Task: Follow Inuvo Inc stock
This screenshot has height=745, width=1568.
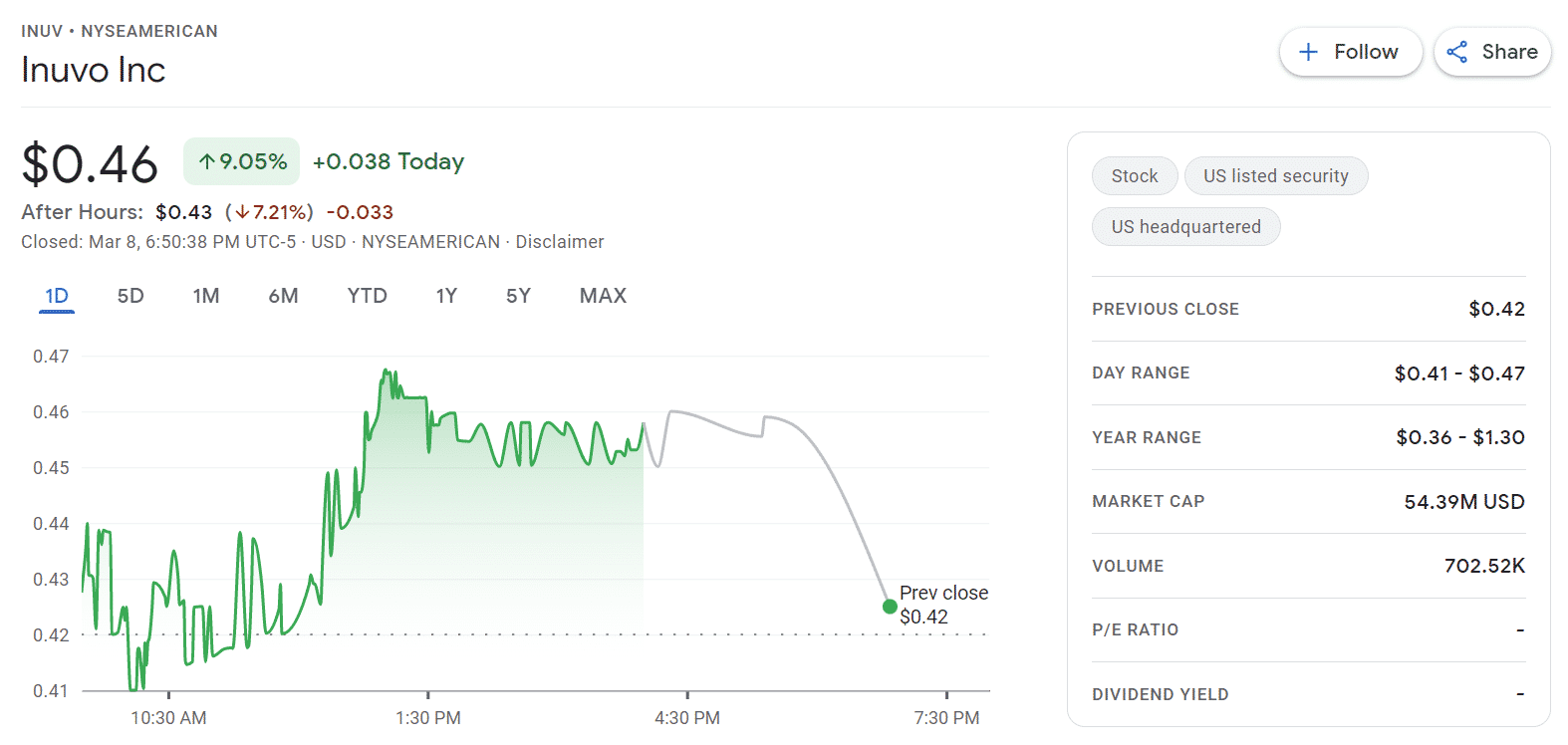Action: [x=1351, y=52]
